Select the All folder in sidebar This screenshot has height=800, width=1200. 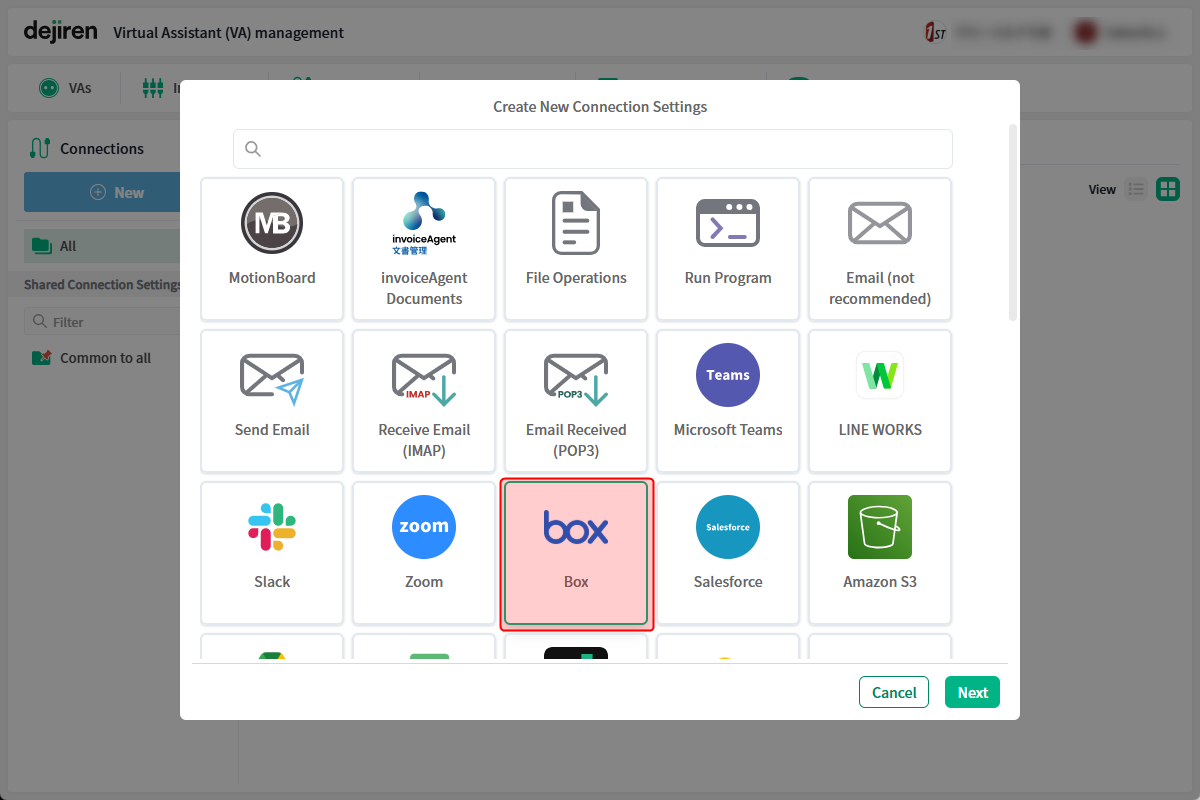(x=102, y=246)
